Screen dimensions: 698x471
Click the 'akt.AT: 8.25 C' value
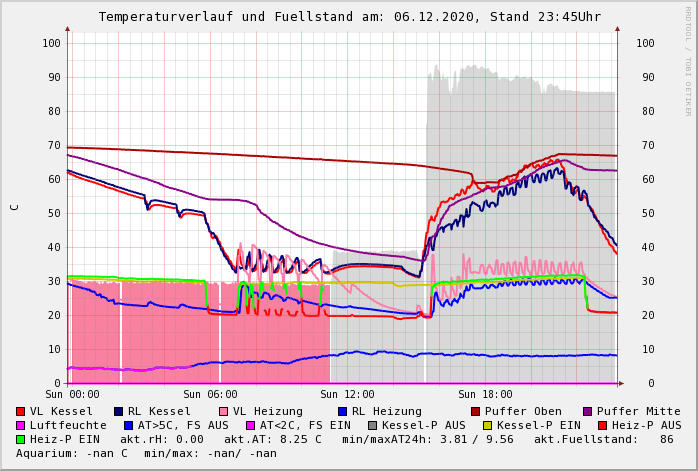(272, 439)
